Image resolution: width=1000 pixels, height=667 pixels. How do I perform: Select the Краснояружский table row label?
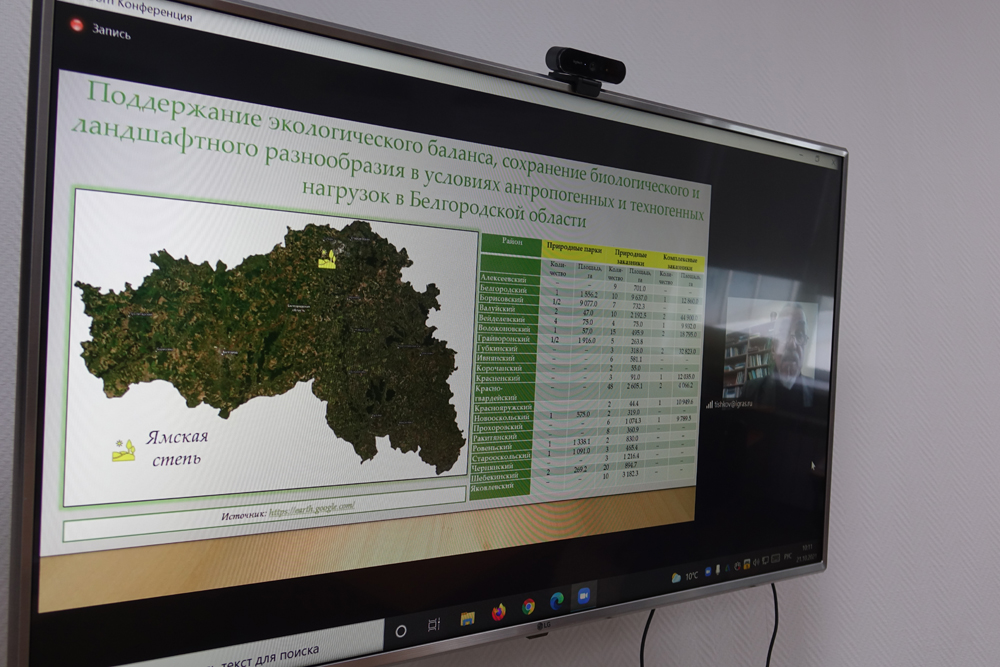click(503, 407)
